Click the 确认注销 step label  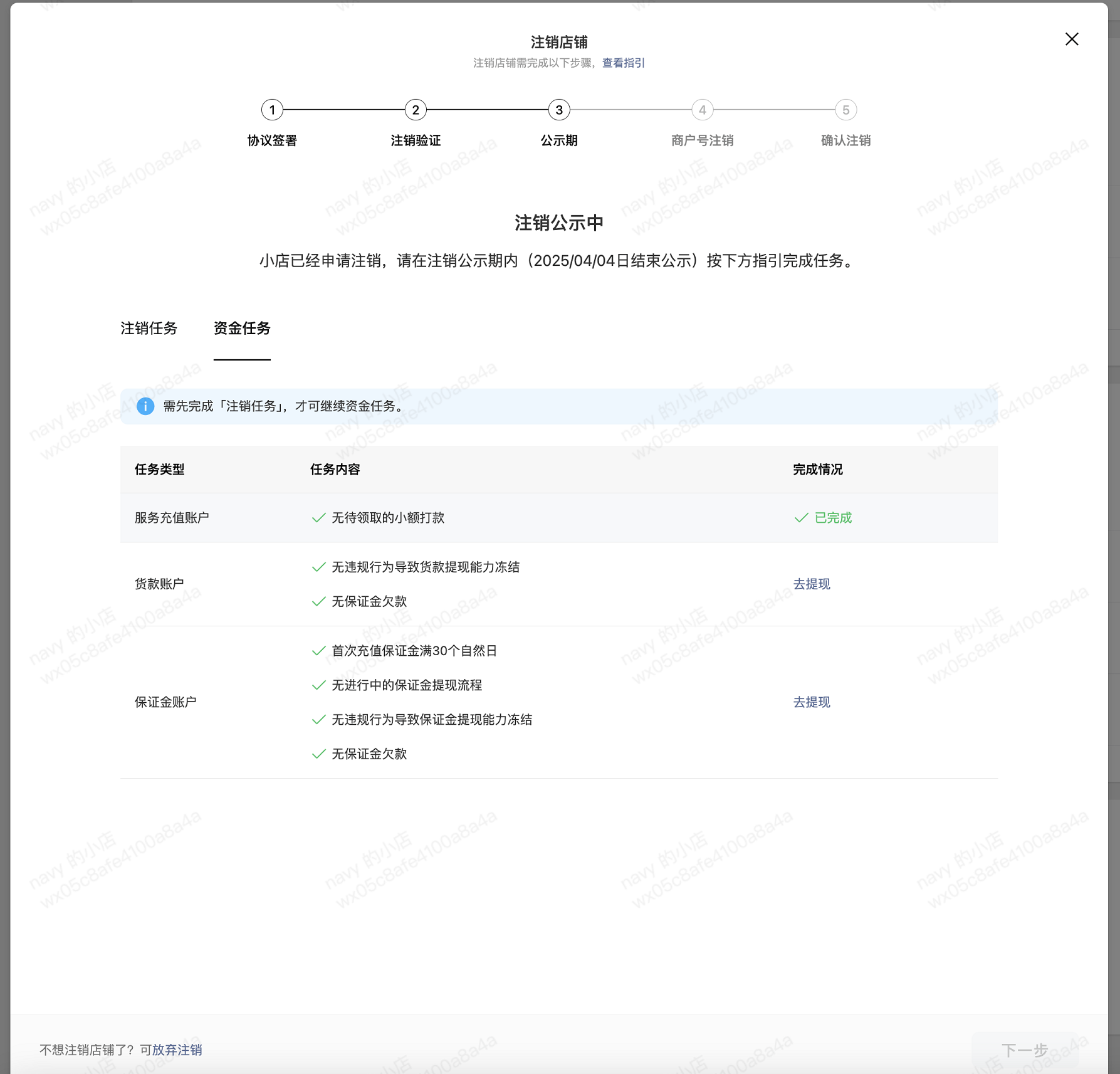(846, 140)
